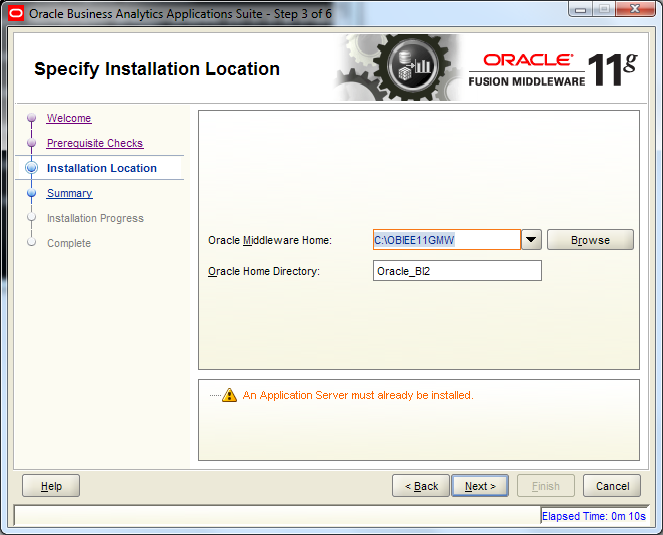Click the Help button

pos(51,486)
